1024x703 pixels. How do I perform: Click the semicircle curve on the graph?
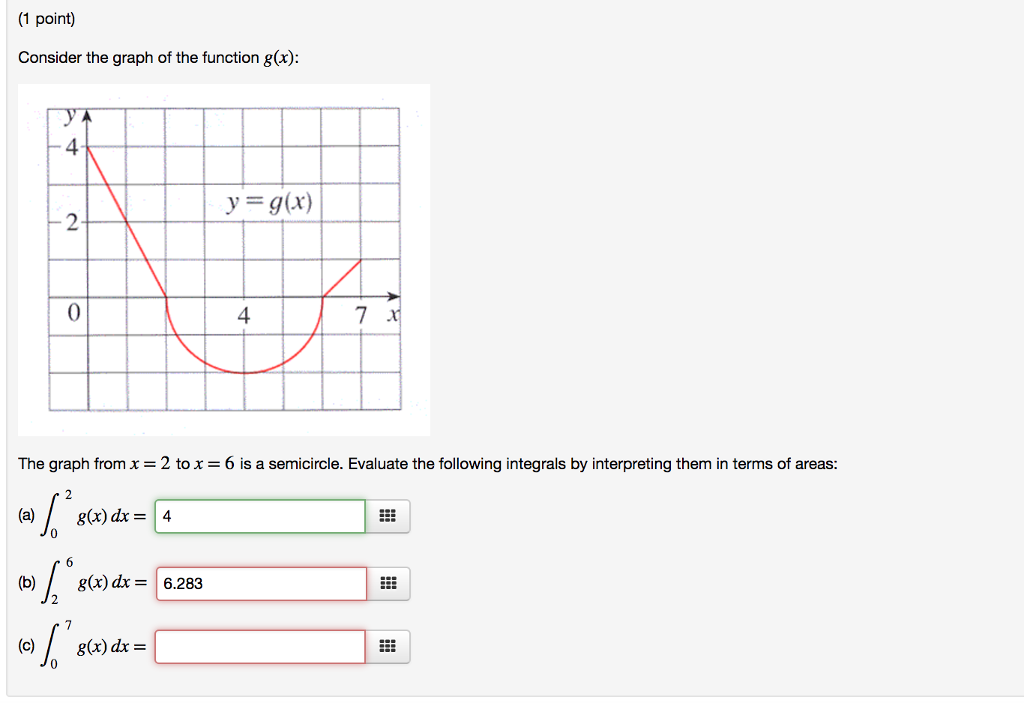pos(243,370)
